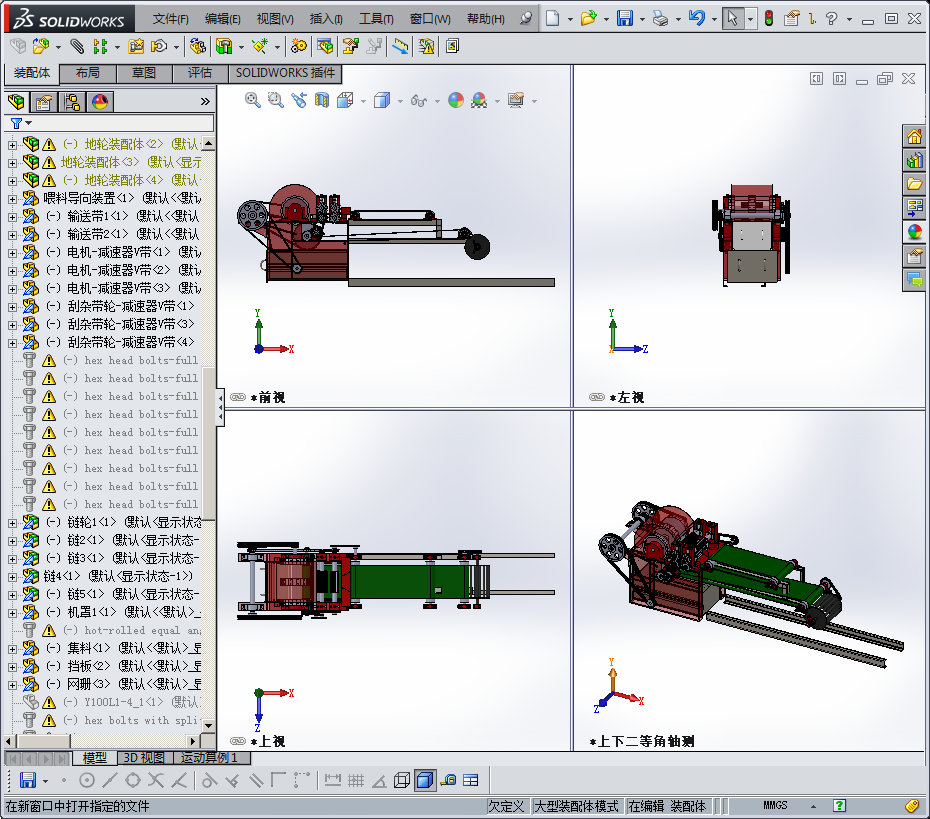Click the Mate paperclip icon

pos(77,46)
